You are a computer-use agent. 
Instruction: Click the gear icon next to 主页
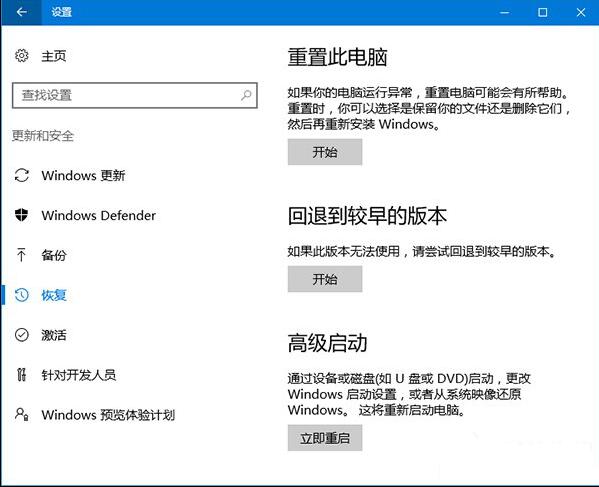(21, 56)
